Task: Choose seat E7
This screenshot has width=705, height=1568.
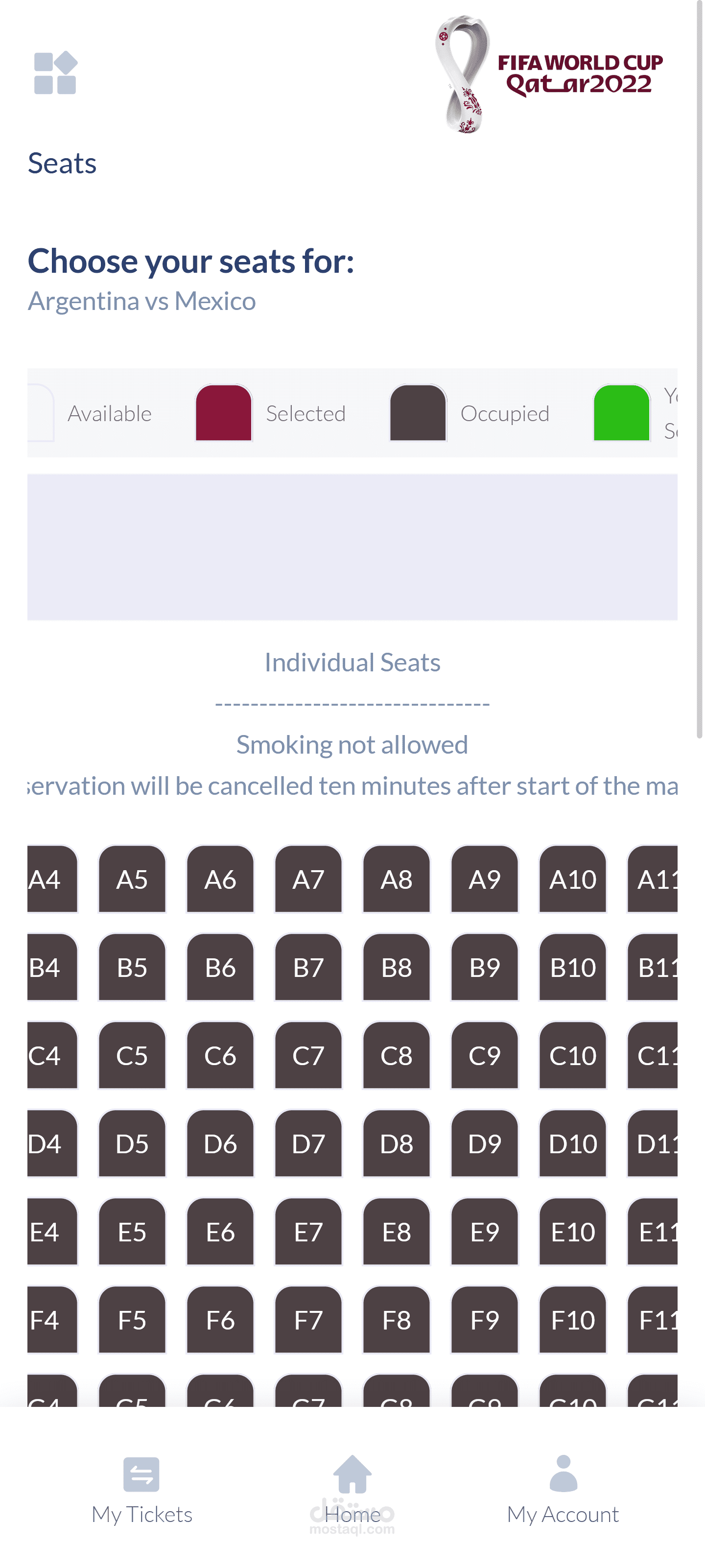Action: [x=308, y=1232]
